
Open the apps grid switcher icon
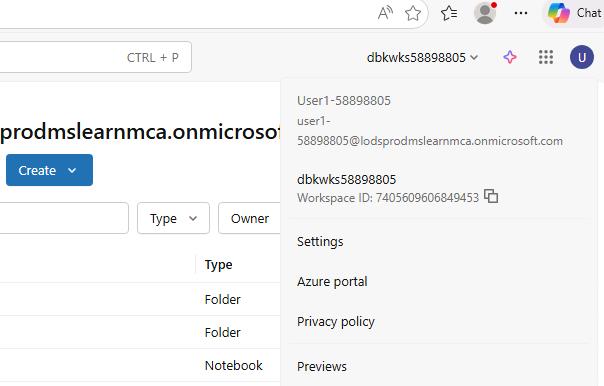pyautogui.click(x=546, y=57)
